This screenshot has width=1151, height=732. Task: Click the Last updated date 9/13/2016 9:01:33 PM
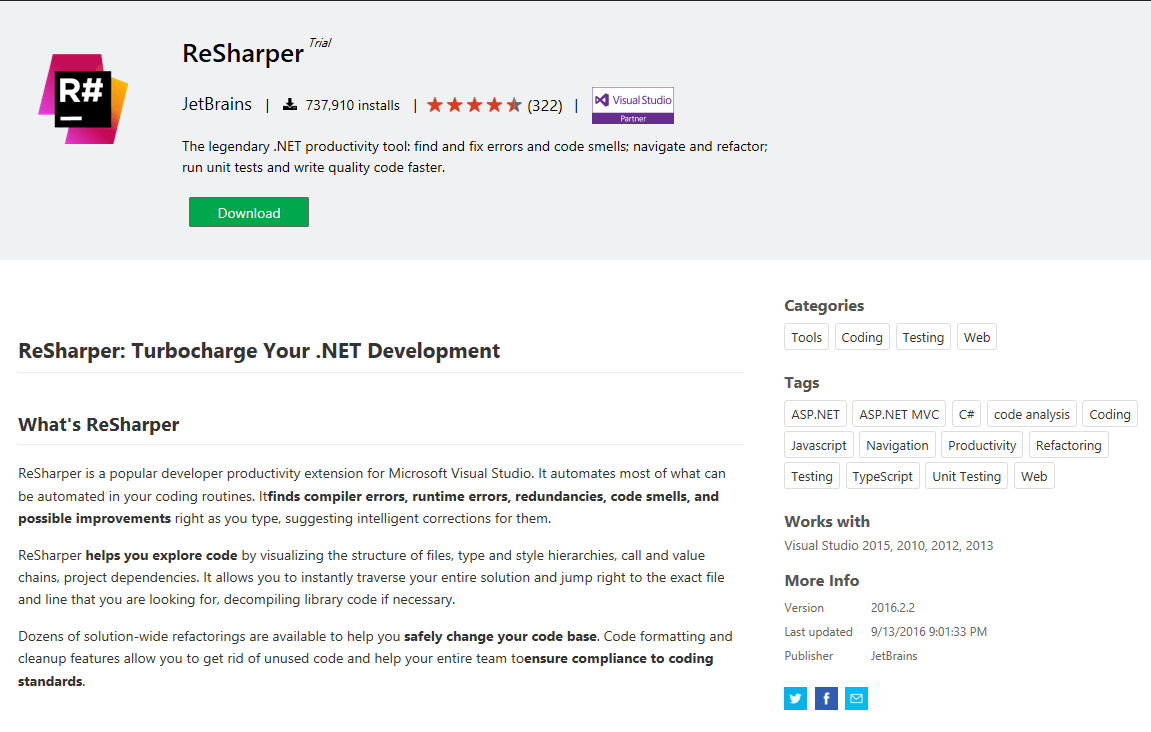tap(929, 631)
